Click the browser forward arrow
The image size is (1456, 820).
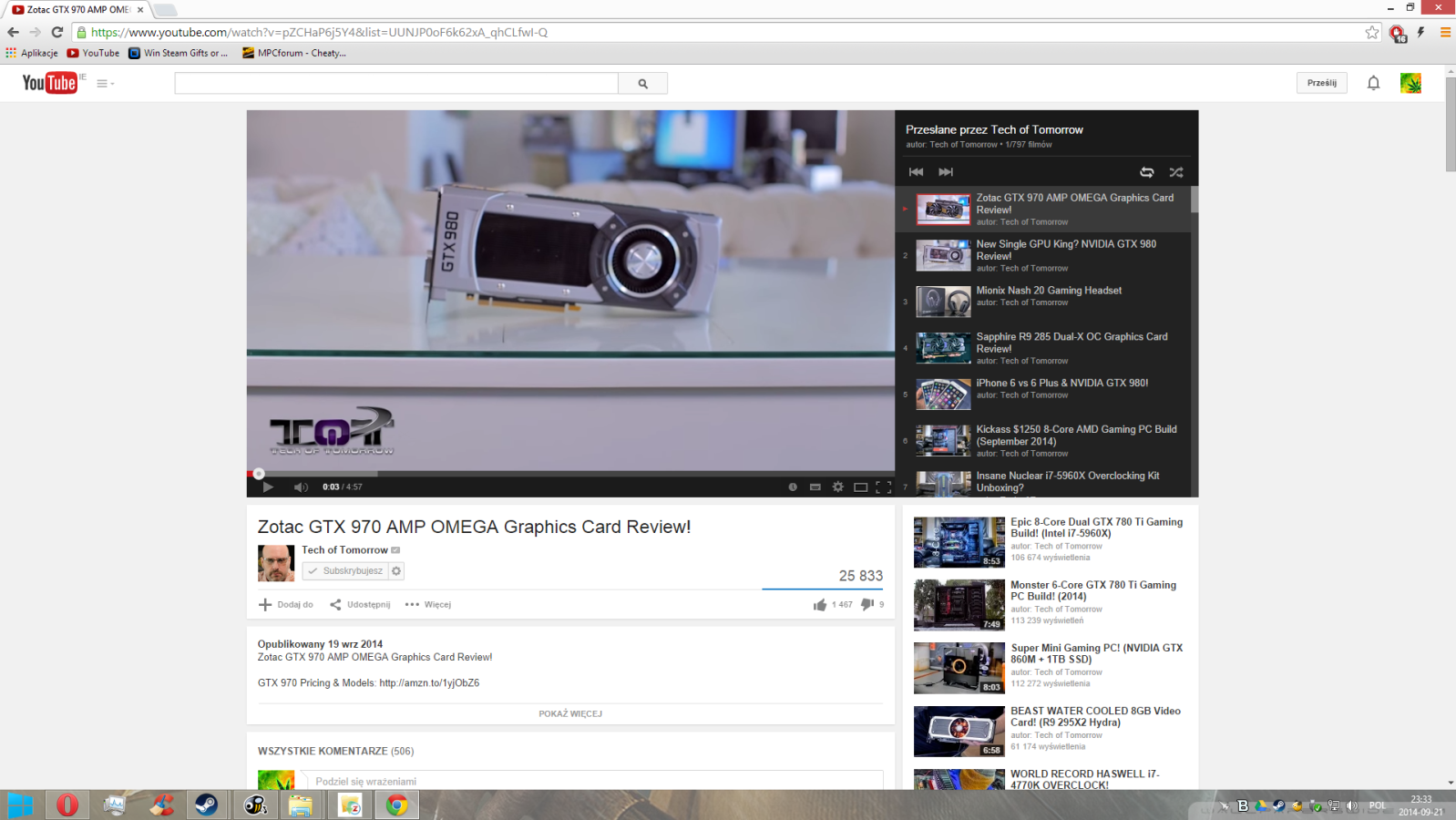click(35, 32)
